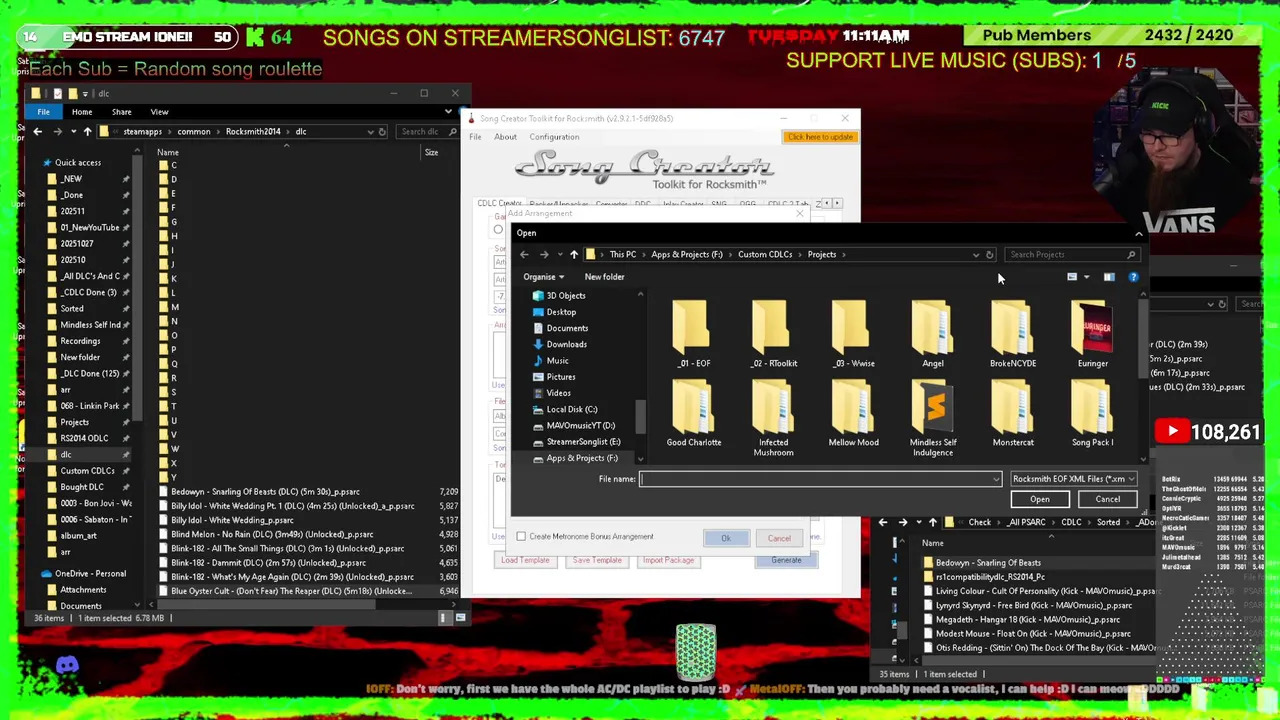Image resolution: width=1280 pixels, height=720 pixels.
Task: Select the BrokeNCYDE folder
Action: 1013,334
